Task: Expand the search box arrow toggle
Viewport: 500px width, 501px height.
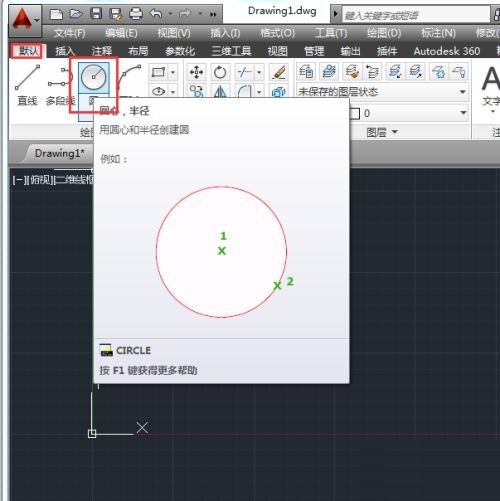Action: pyautogui.click(x=336, y=14)
